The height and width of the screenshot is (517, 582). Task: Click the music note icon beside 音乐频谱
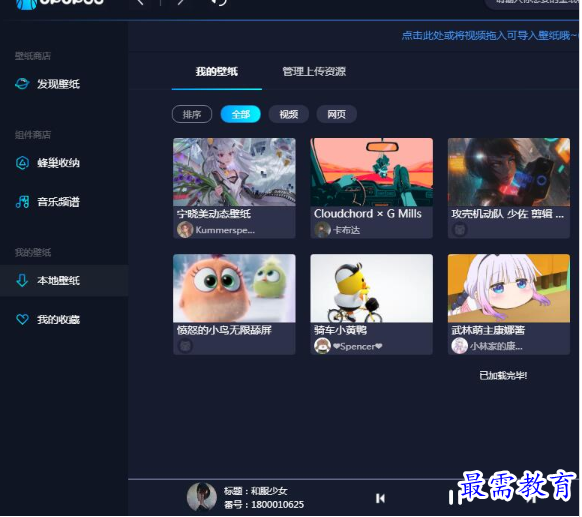point(22,202)
